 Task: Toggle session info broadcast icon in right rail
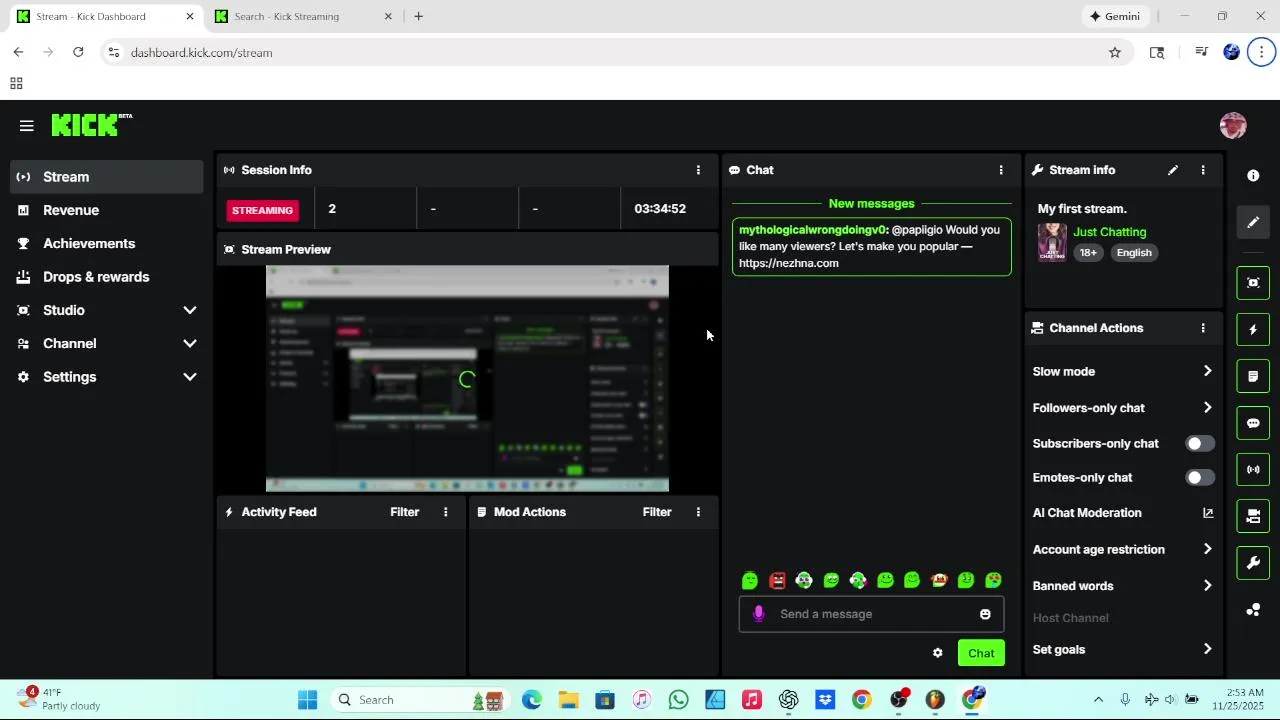pyautogui.click(x=1253, y=469)
